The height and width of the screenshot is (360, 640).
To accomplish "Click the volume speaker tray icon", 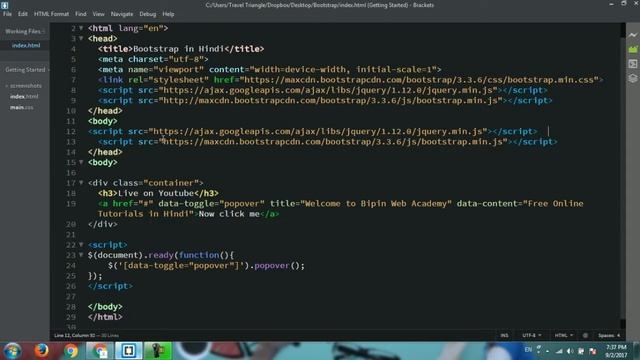I will click(570, 351).
